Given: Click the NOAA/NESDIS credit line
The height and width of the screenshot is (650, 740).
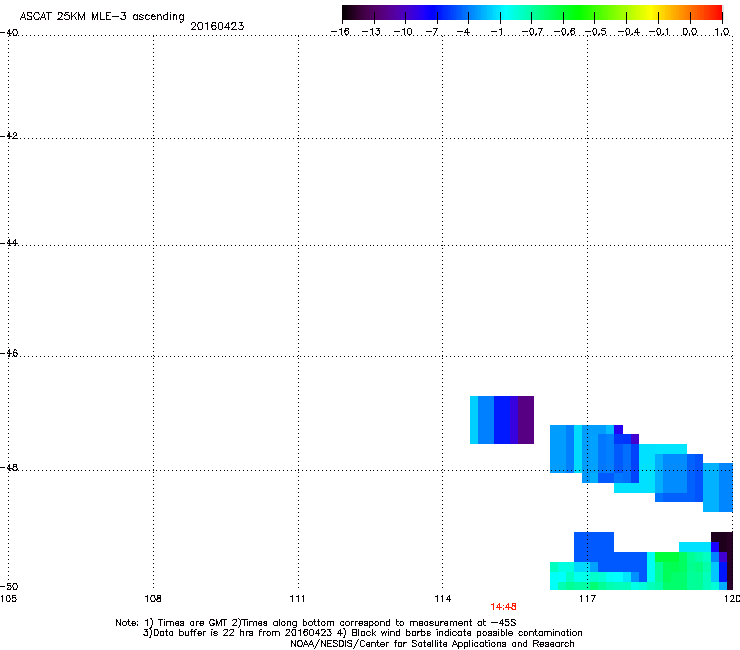Looking at the screenshot, I should [432, 644].
